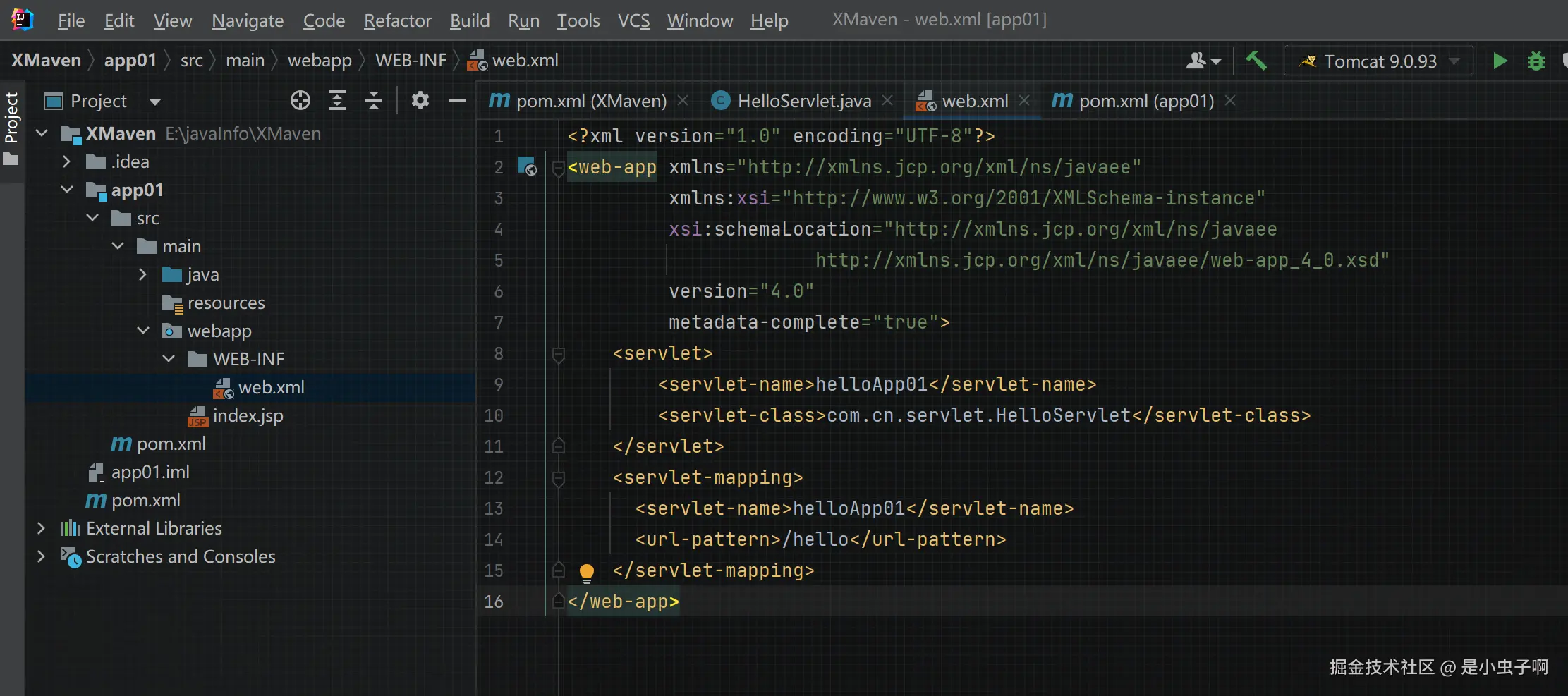The height and width of the screenshot is (696, 1568).
Task: Click Collapse All in Project panel
Action: click(373, 101)
